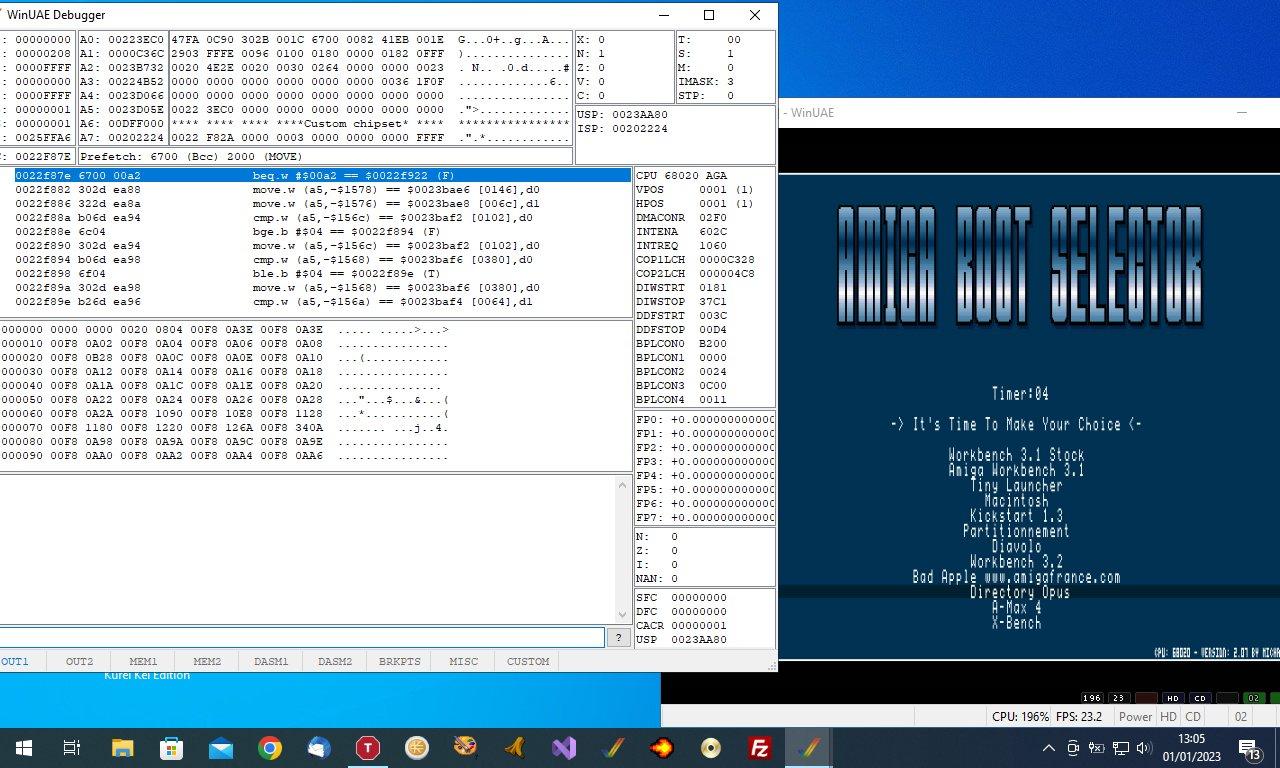The width and height of the screenshot is (1280, 768).
Task: Open Task View in taskbar
Action: click(x=72, y=748)
